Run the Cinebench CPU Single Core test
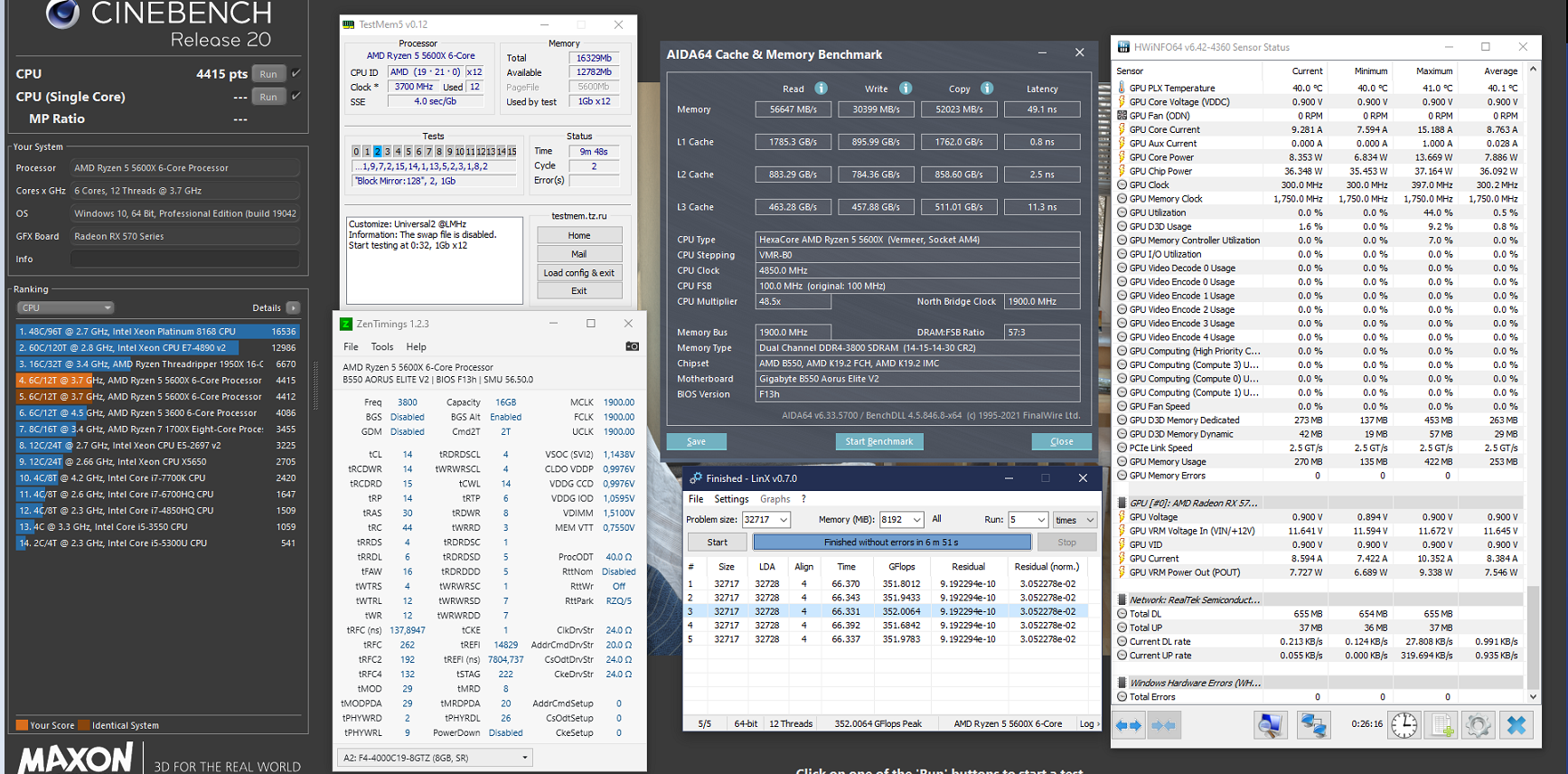Screen dimensions: 1568x774 (x=268, y=97)
